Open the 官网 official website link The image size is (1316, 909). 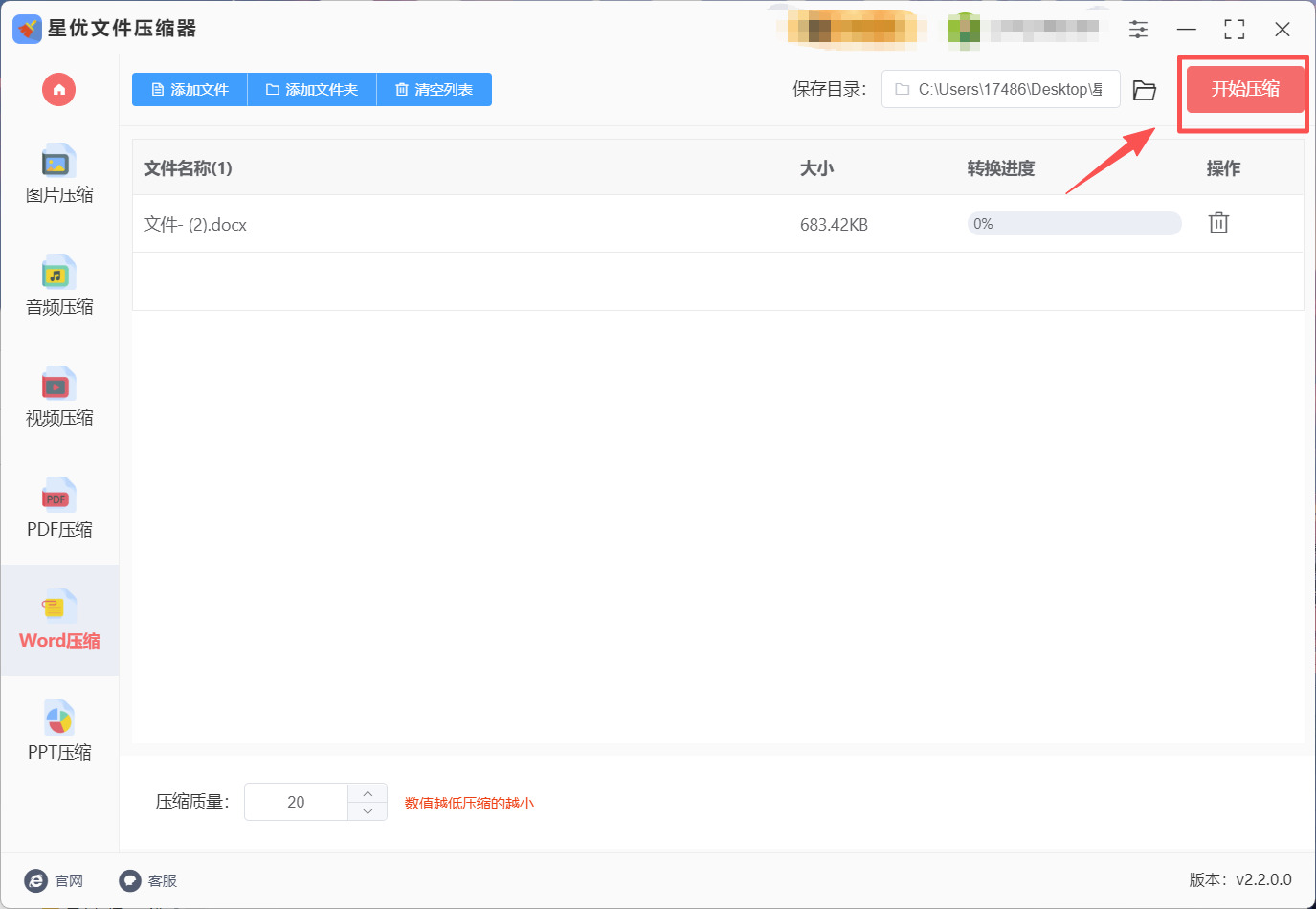tap(55, 880)
